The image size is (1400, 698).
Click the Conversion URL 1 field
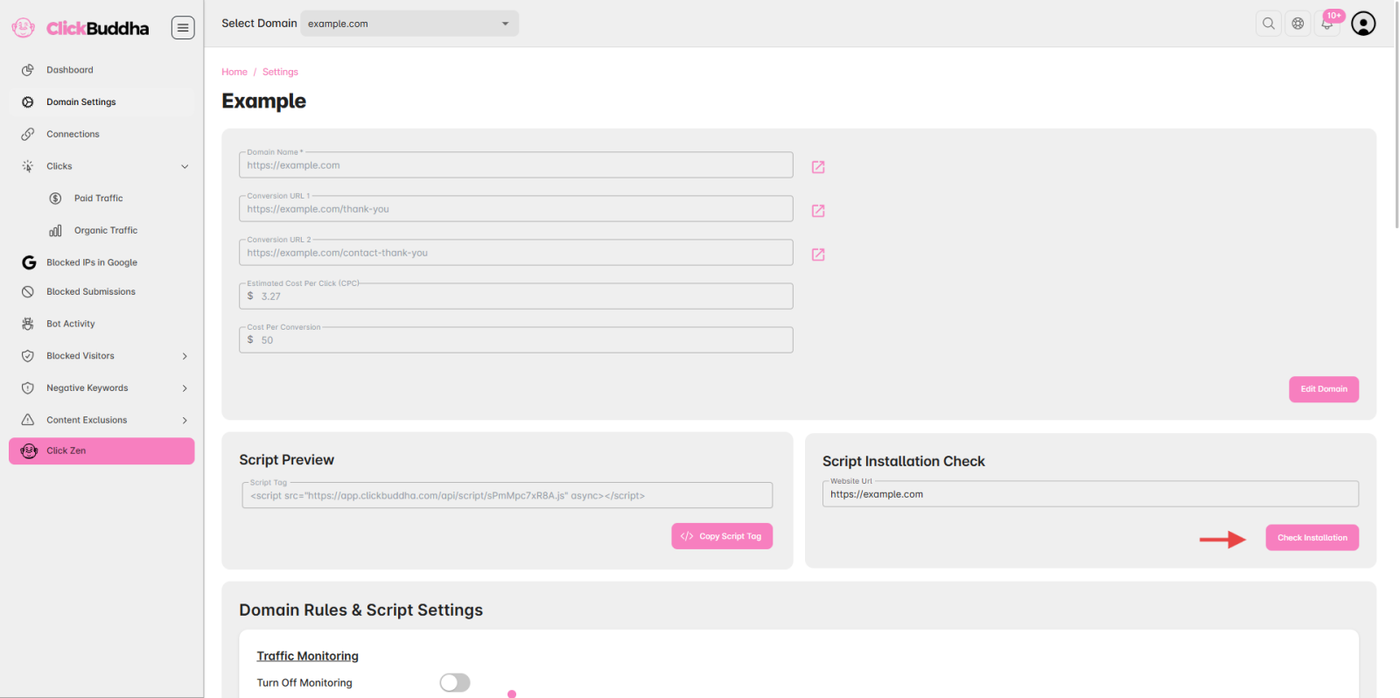point(516,209)
